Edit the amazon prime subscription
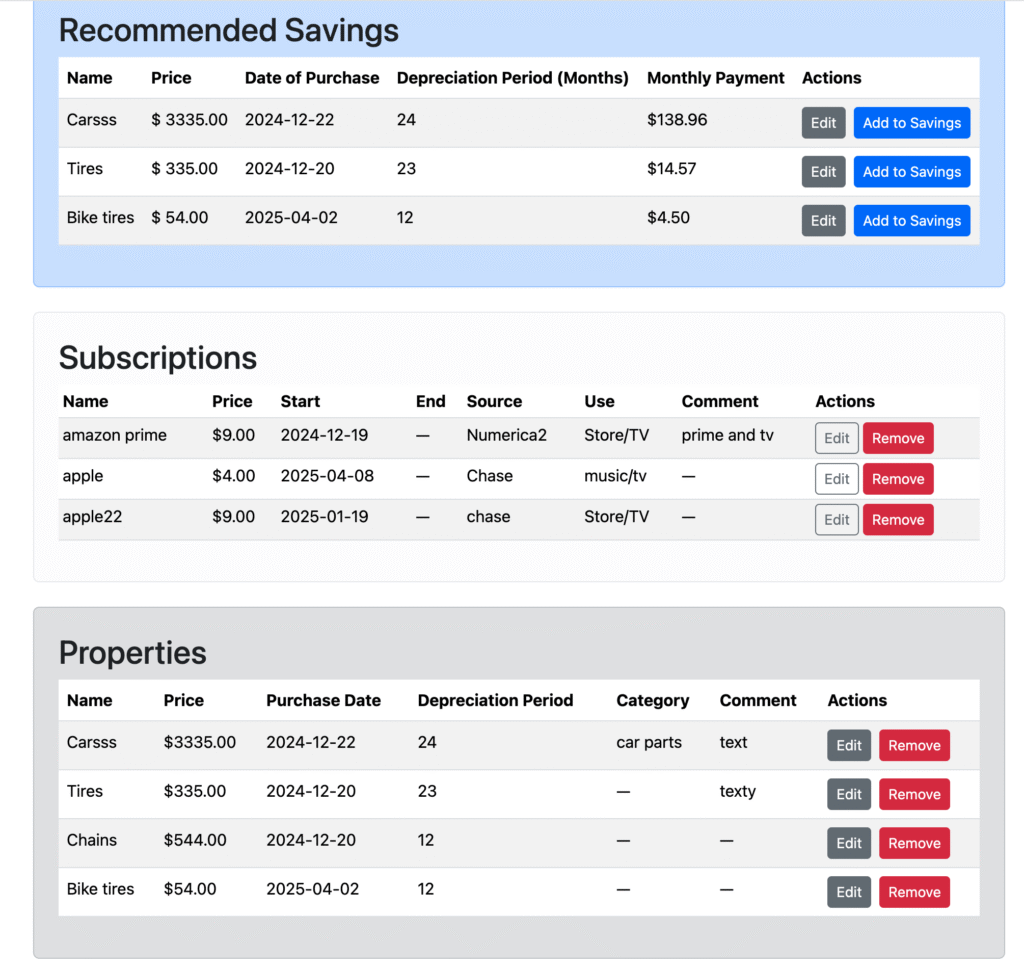This screenshot has height=972, width=1024. click(836, 438)
